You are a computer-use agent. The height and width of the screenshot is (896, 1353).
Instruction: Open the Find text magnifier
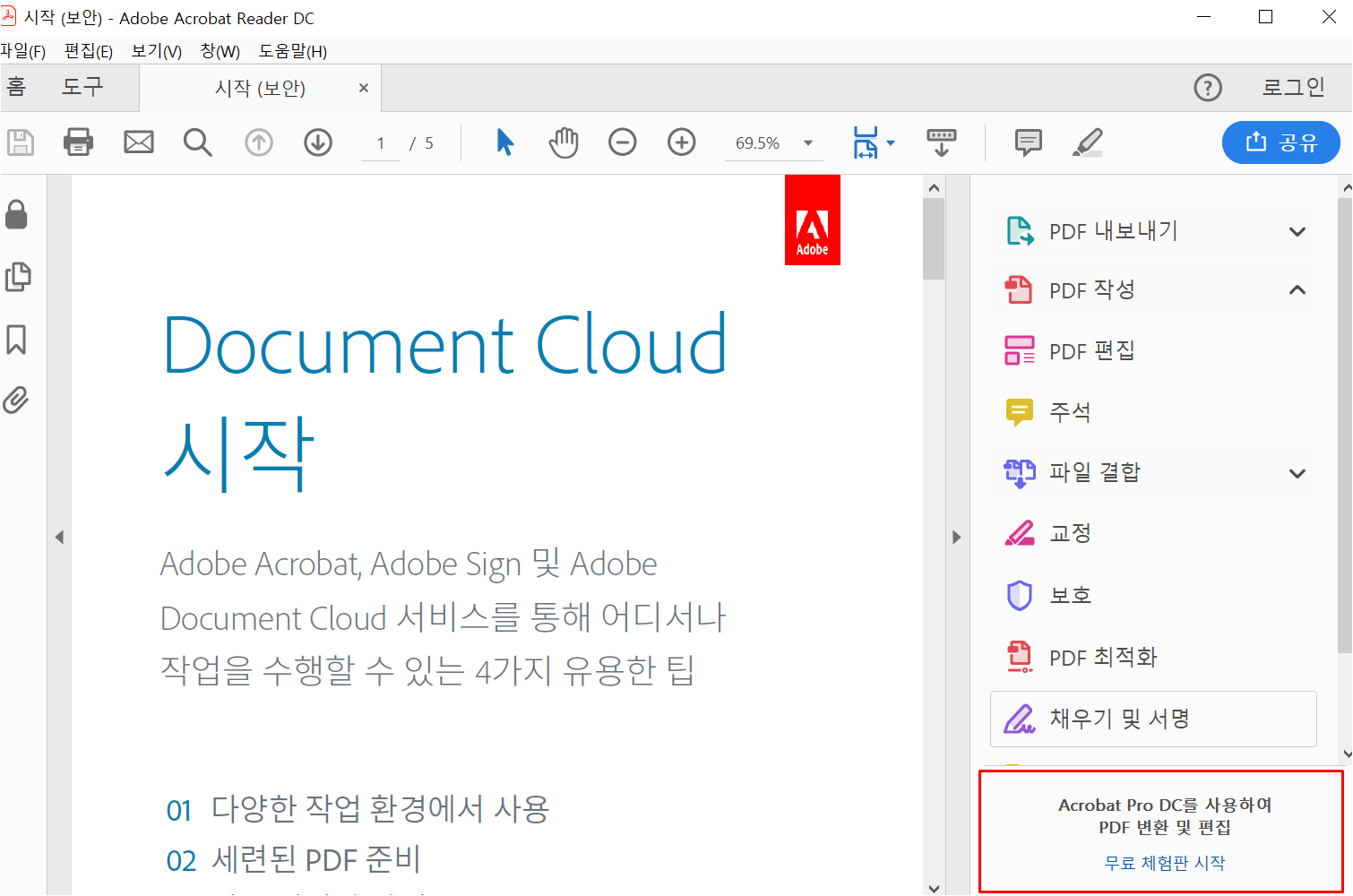197,142
